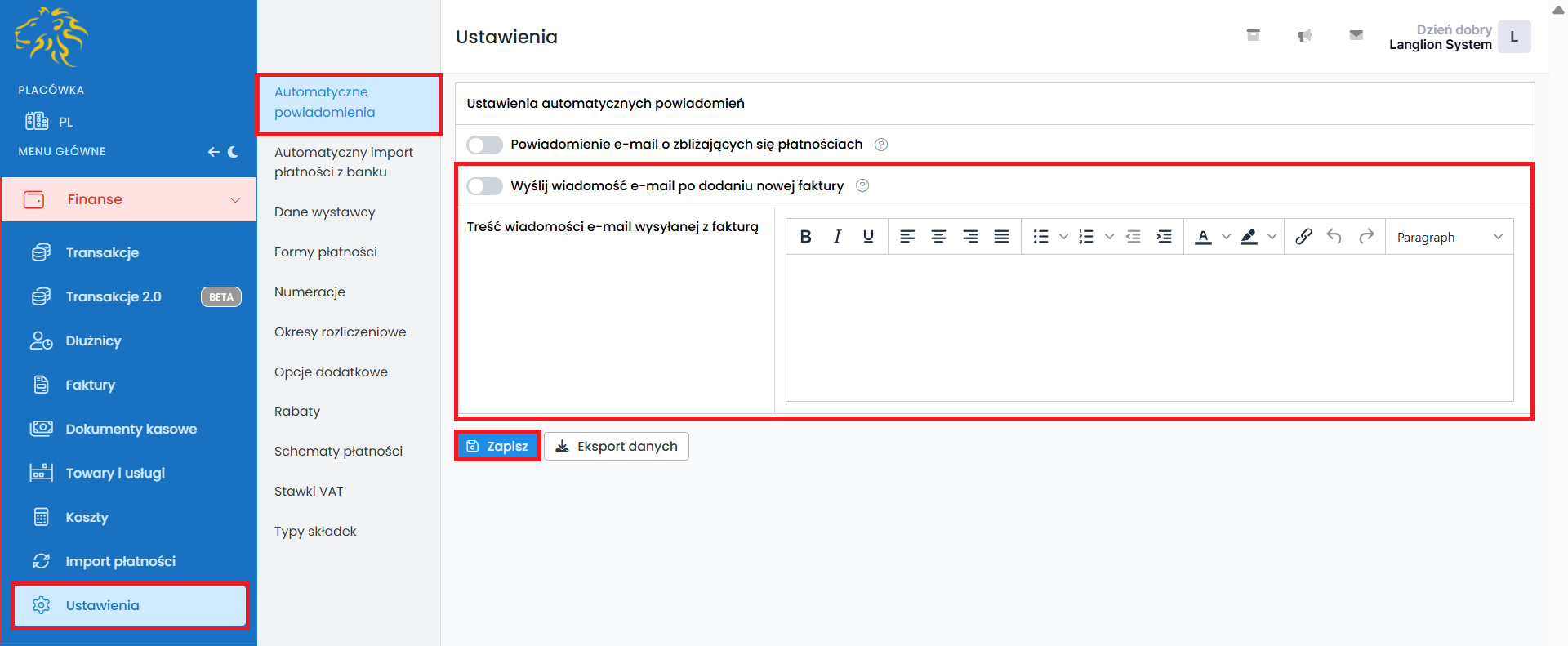The image size is (1568, 646).
Task: Select Dane wystawcy settings tab
Action: [x=324, y=212]
